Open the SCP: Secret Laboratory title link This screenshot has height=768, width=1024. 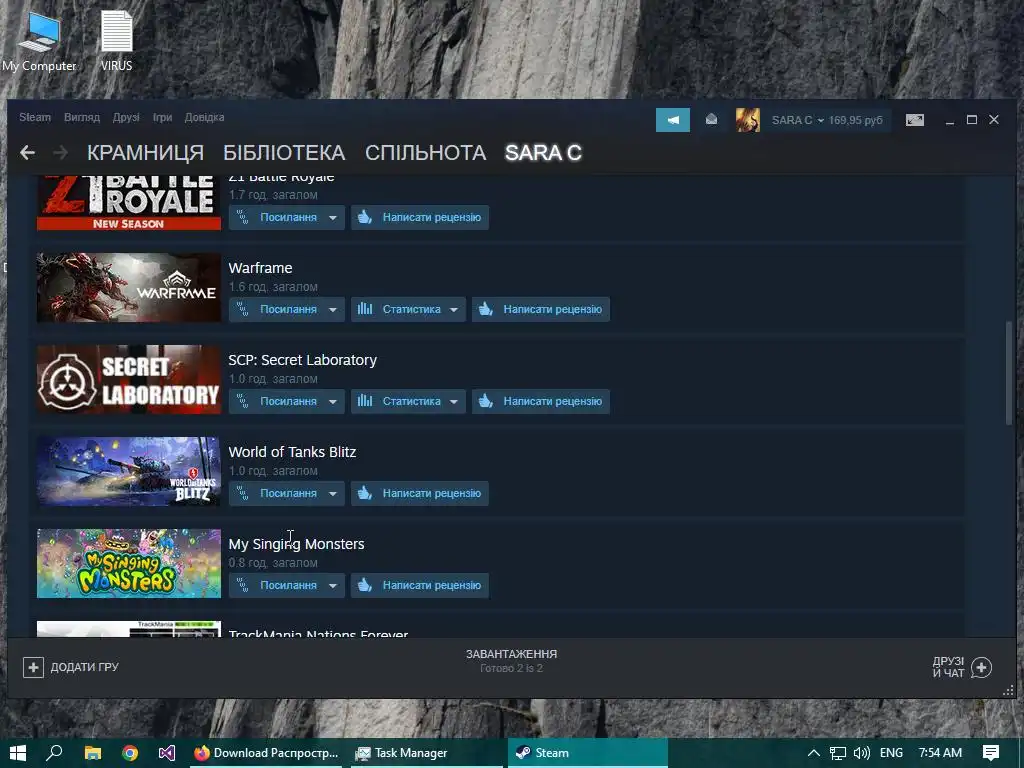[x=302, y=360]
